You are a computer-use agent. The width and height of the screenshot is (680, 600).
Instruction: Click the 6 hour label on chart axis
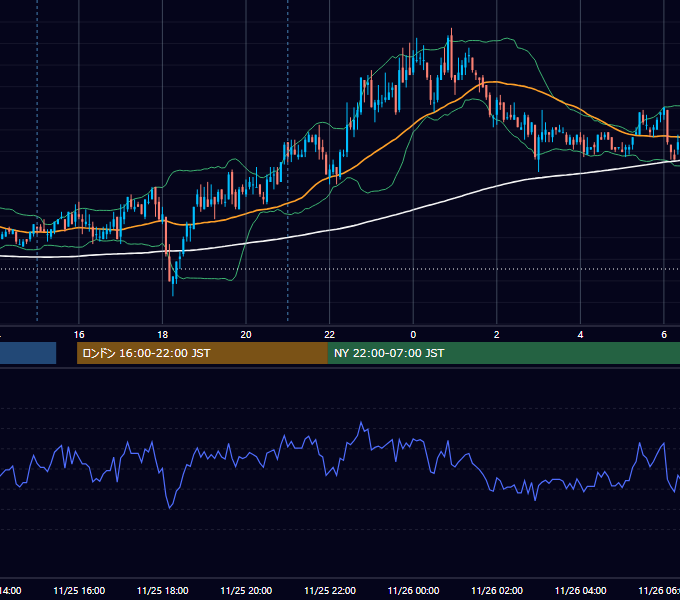(664, 335)
